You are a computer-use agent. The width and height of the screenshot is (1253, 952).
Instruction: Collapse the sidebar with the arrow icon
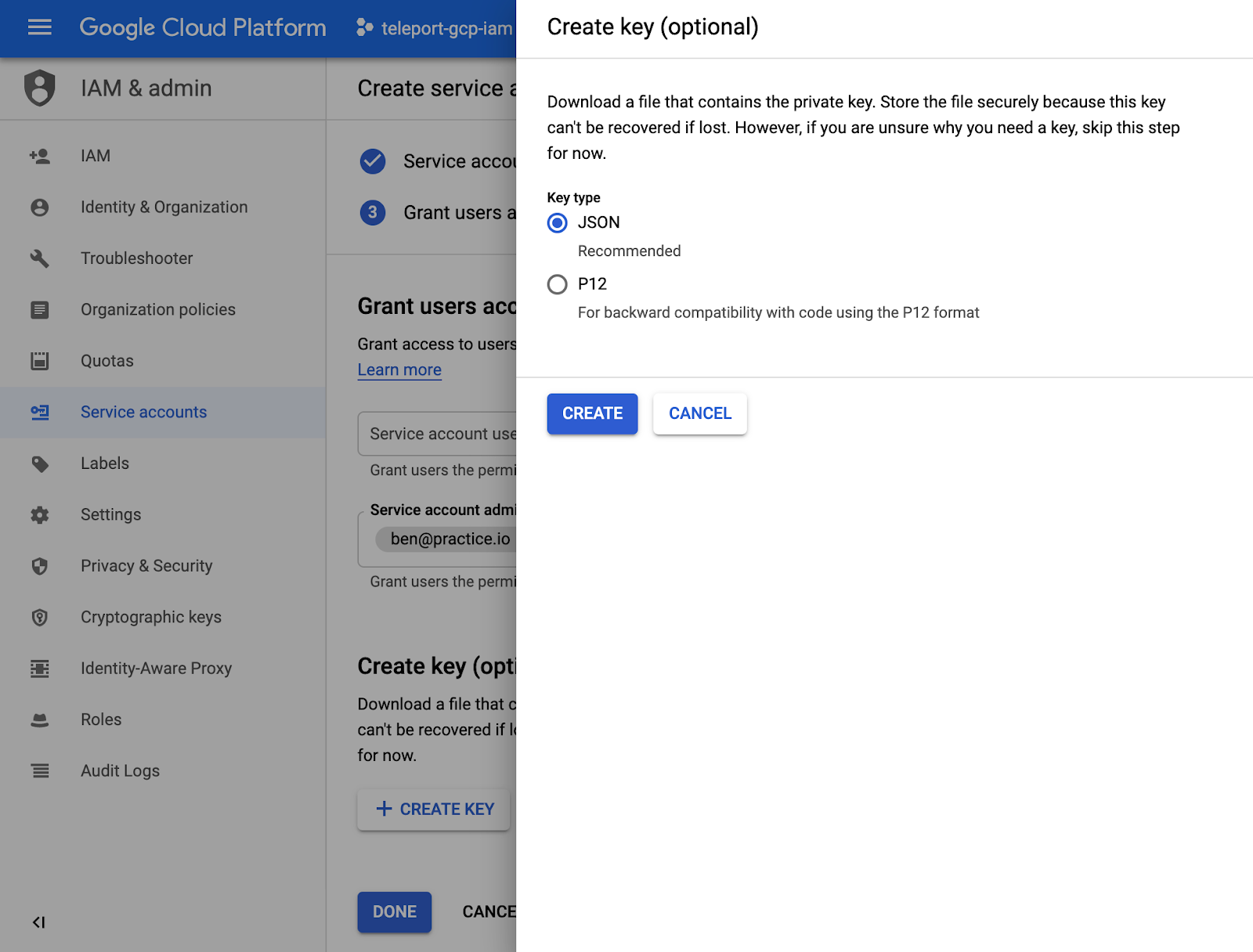[38, 922]
